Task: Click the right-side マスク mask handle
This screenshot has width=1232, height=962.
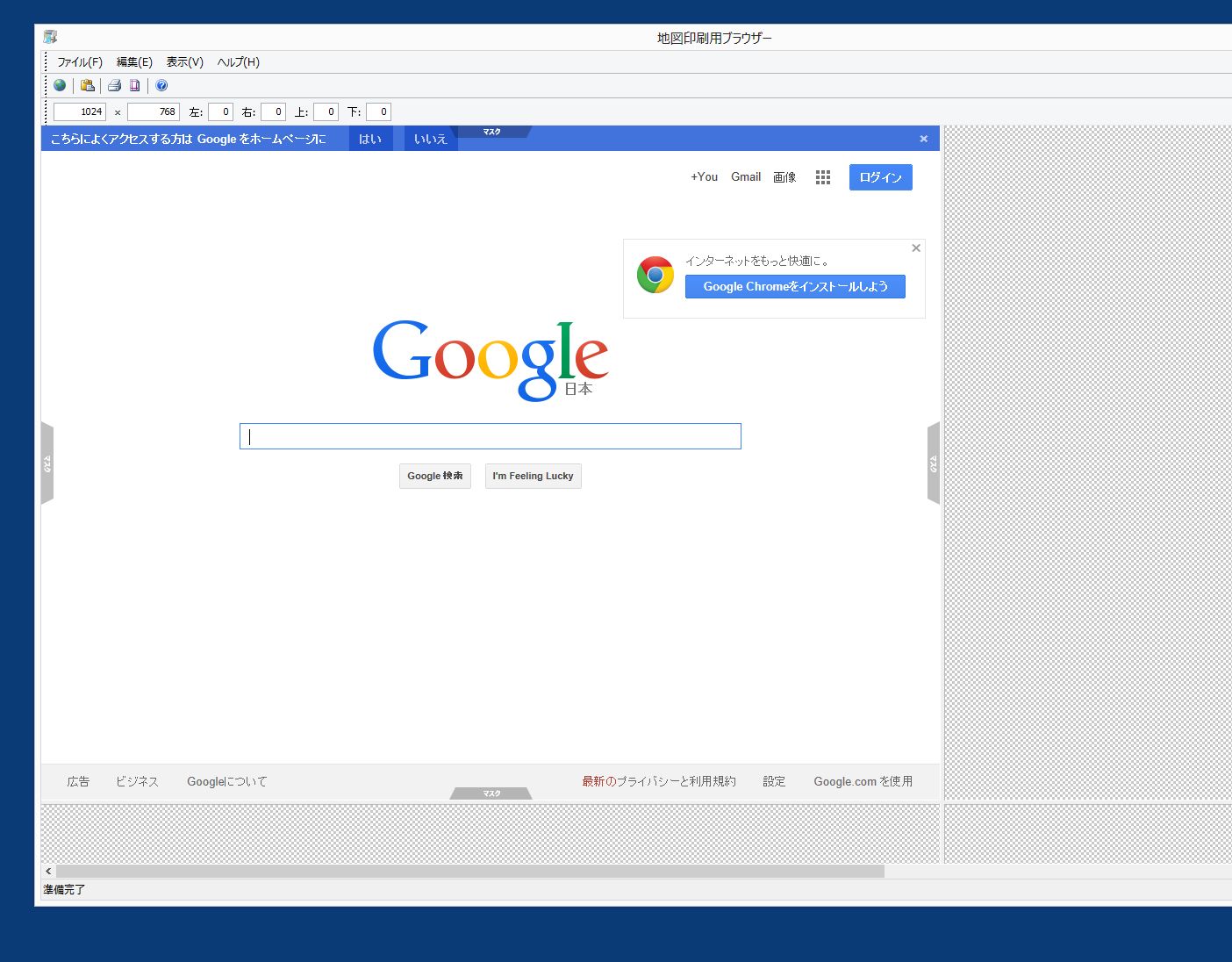Action: point(934,463)
